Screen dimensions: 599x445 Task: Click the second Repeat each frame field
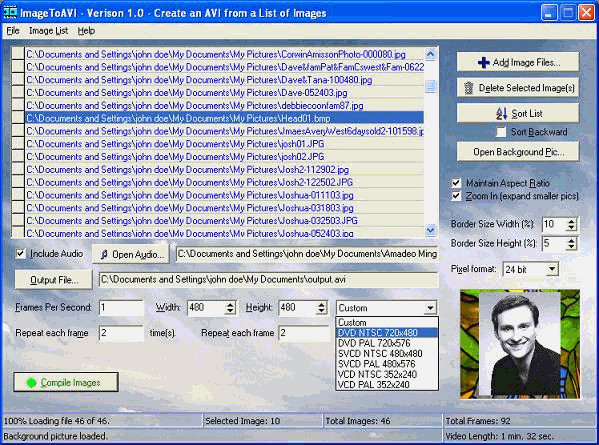[304, 333]
